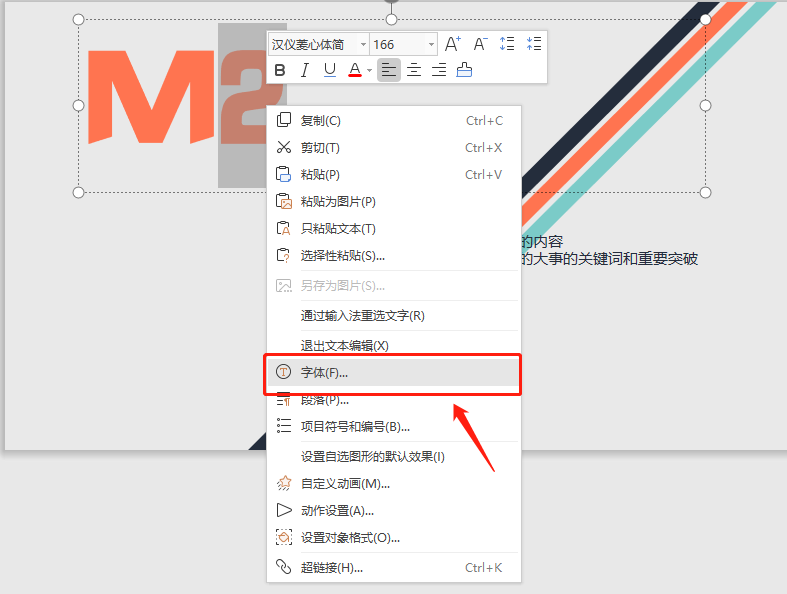Toggle underline formatting in mini toolbar
Viewport: 787px width, 594px height.
tap(330, 70)
